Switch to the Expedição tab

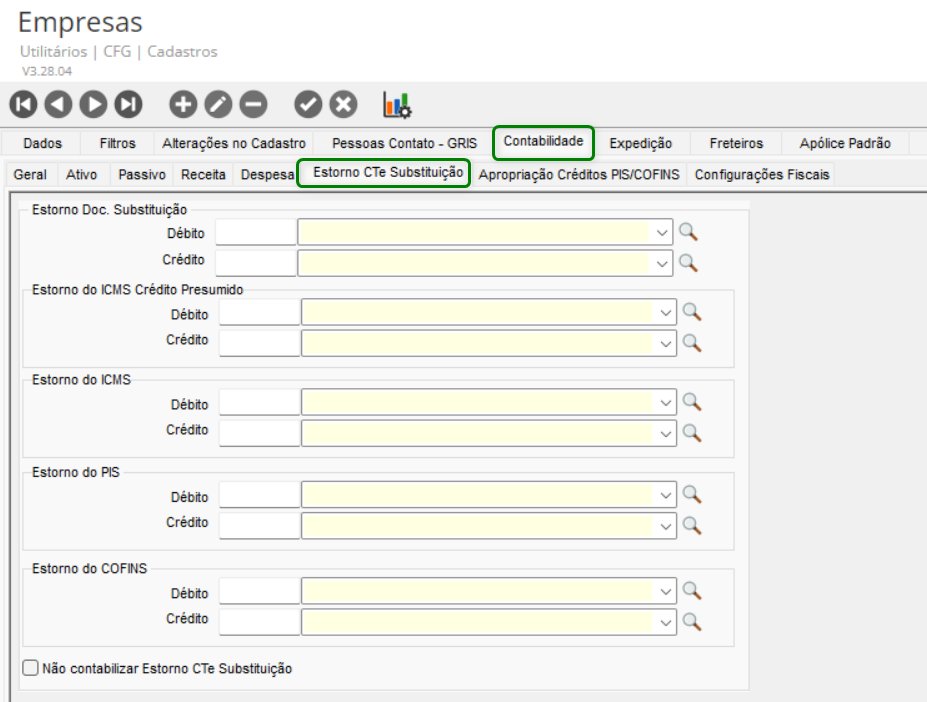tap(641, 143)
